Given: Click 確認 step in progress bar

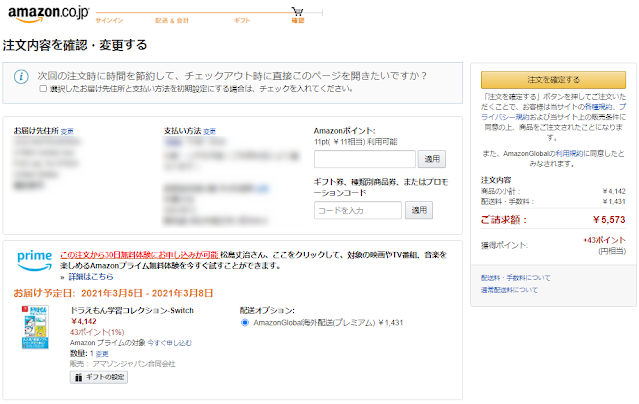Looking at the screenshot, I should pyautogui.click(x=298, y=20).
